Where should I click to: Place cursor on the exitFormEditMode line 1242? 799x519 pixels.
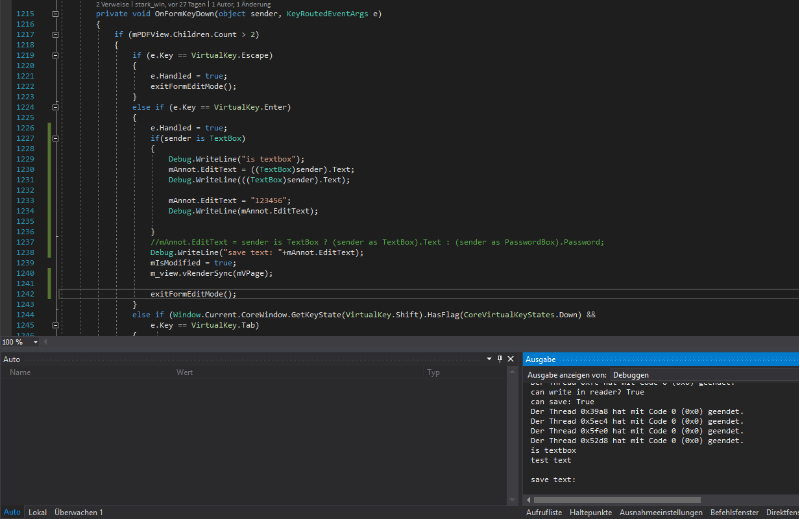193,294
